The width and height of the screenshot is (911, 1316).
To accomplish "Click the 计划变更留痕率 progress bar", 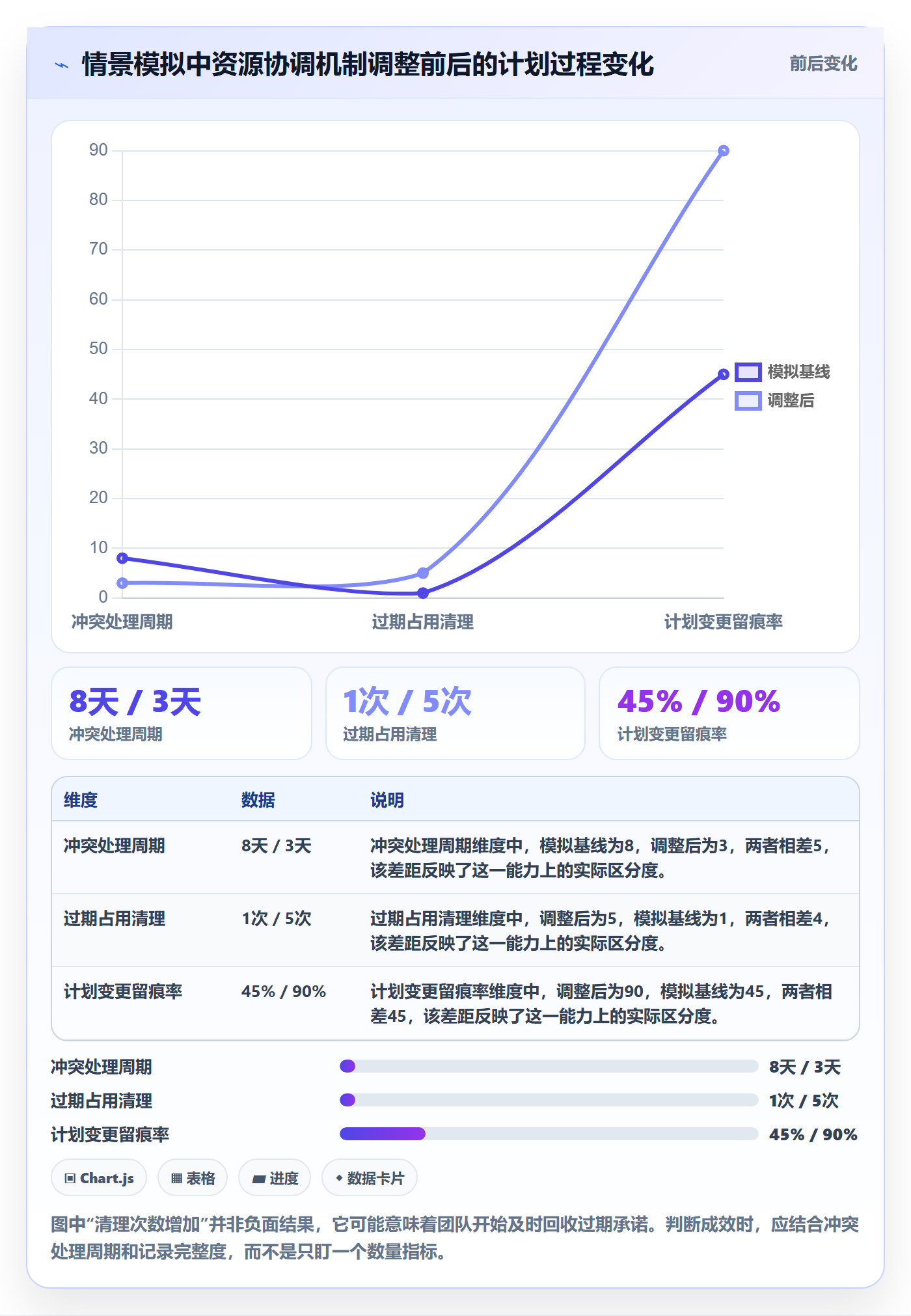I will [x=549, y=1134].
